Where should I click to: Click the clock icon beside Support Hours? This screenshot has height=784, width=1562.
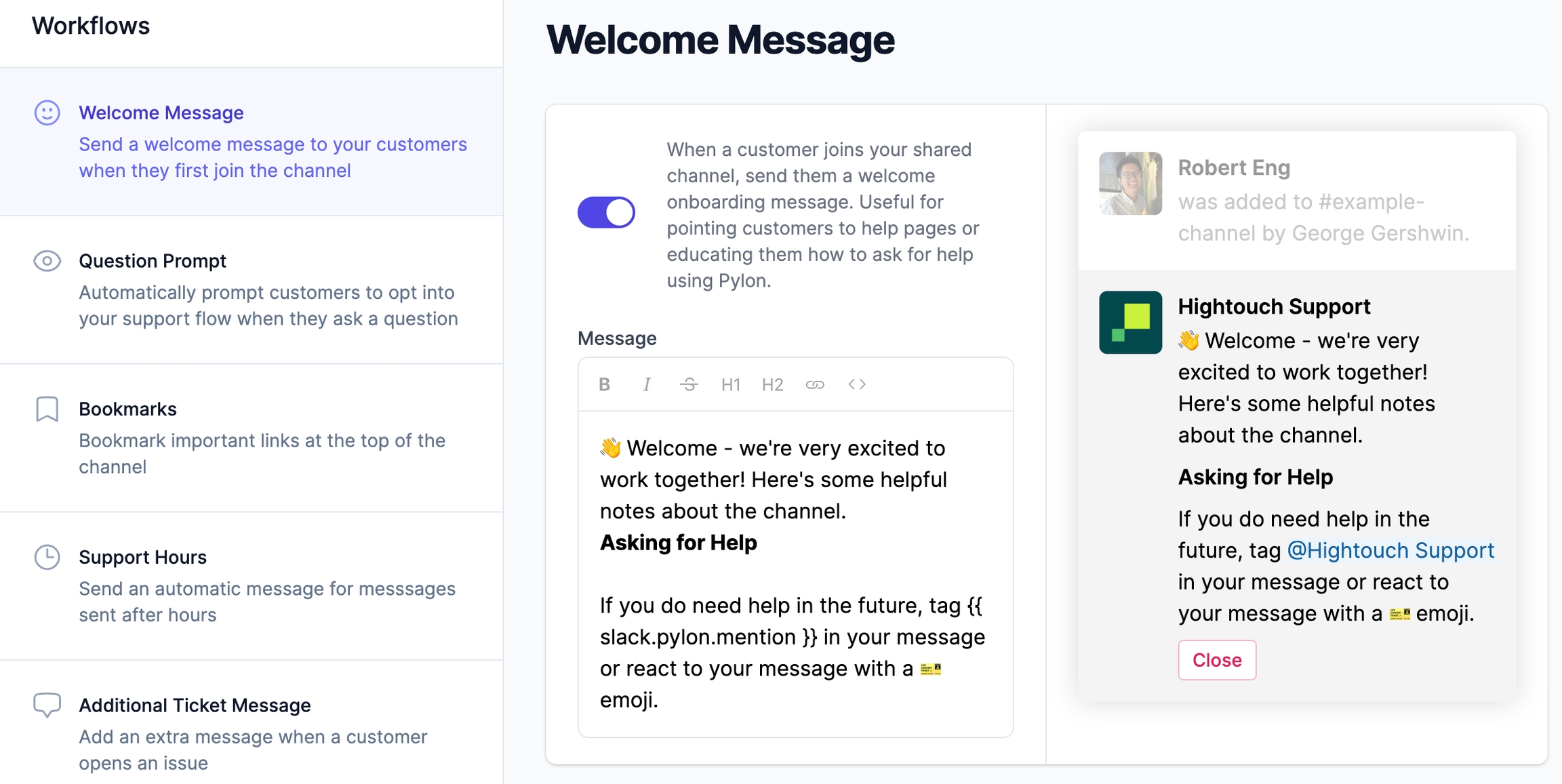47,557
